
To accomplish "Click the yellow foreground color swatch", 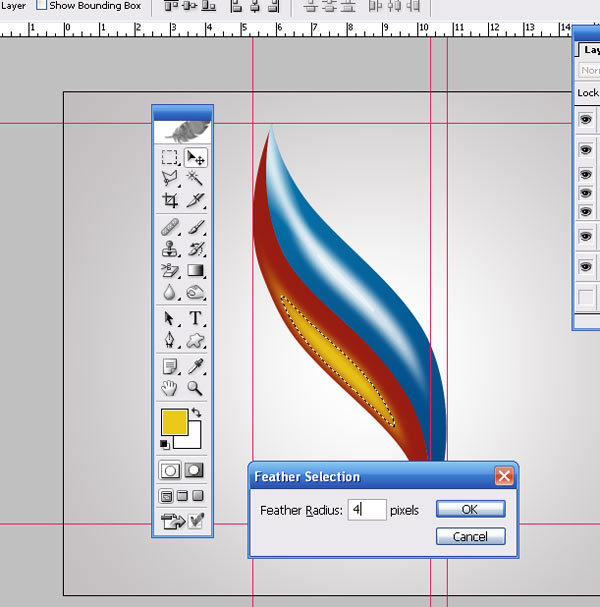I will pos(174,422).
